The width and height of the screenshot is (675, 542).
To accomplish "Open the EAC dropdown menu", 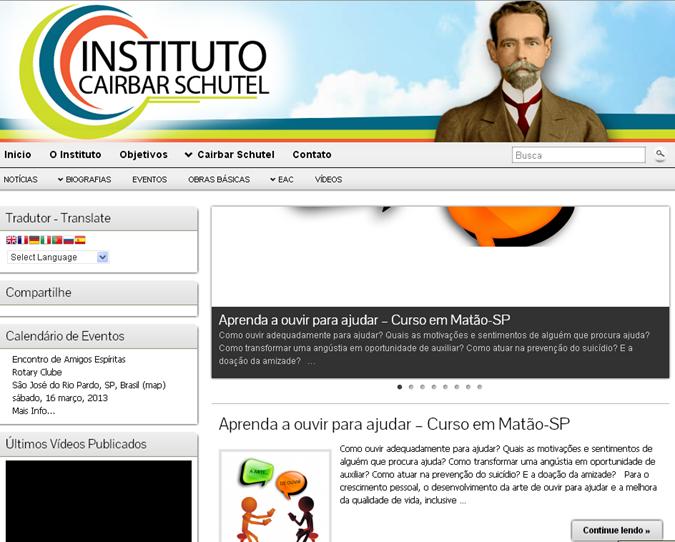I will (282, 180).
